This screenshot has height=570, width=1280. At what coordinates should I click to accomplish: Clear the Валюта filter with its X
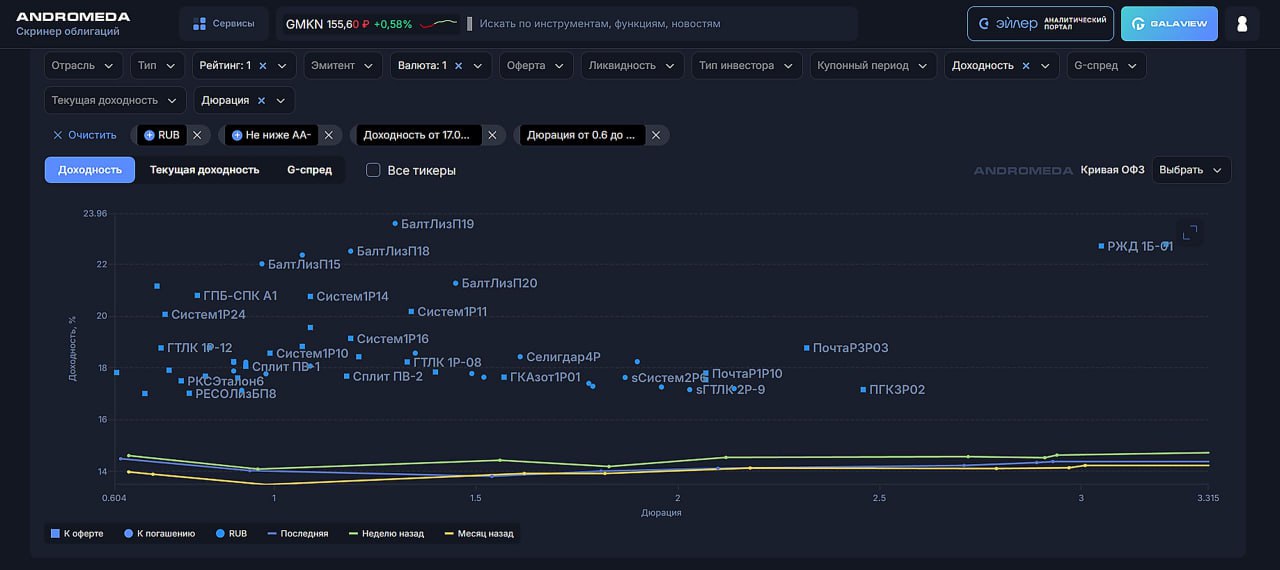point(458,66)
